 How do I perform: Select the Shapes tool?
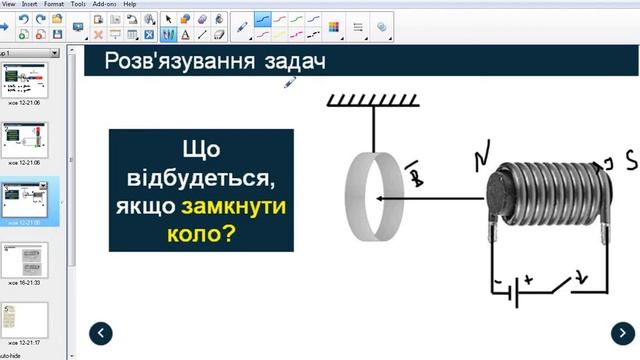(x=185, y=19)
